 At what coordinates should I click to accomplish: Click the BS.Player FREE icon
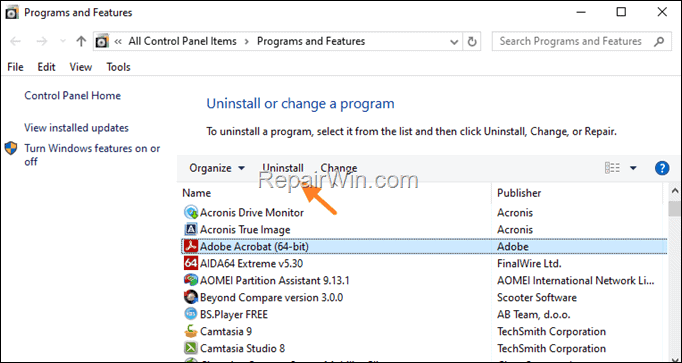(191, 314)
